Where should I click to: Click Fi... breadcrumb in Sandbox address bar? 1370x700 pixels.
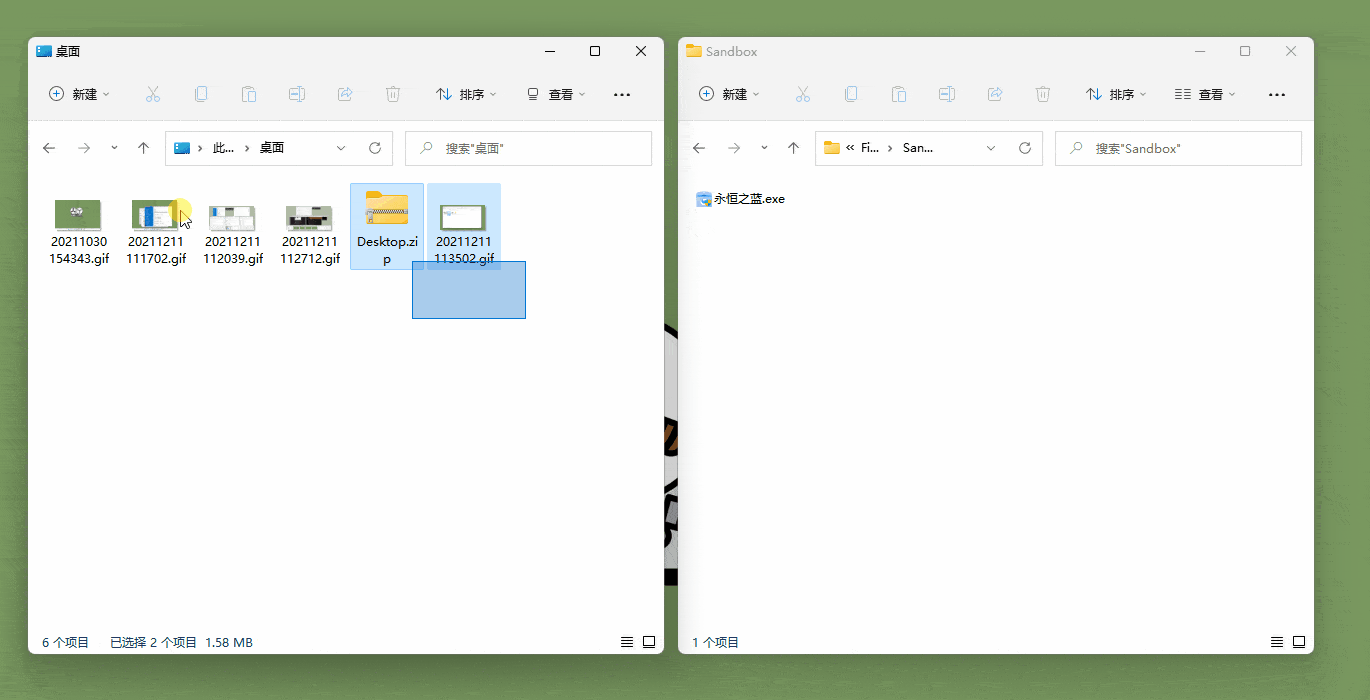870,148
